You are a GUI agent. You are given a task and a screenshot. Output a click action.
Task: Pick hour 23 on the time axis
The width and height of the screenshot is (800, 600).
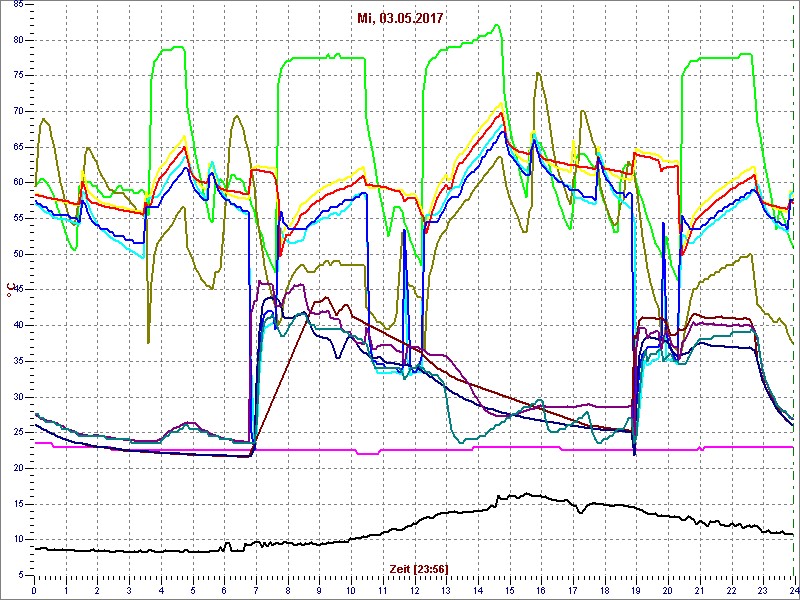763,590
